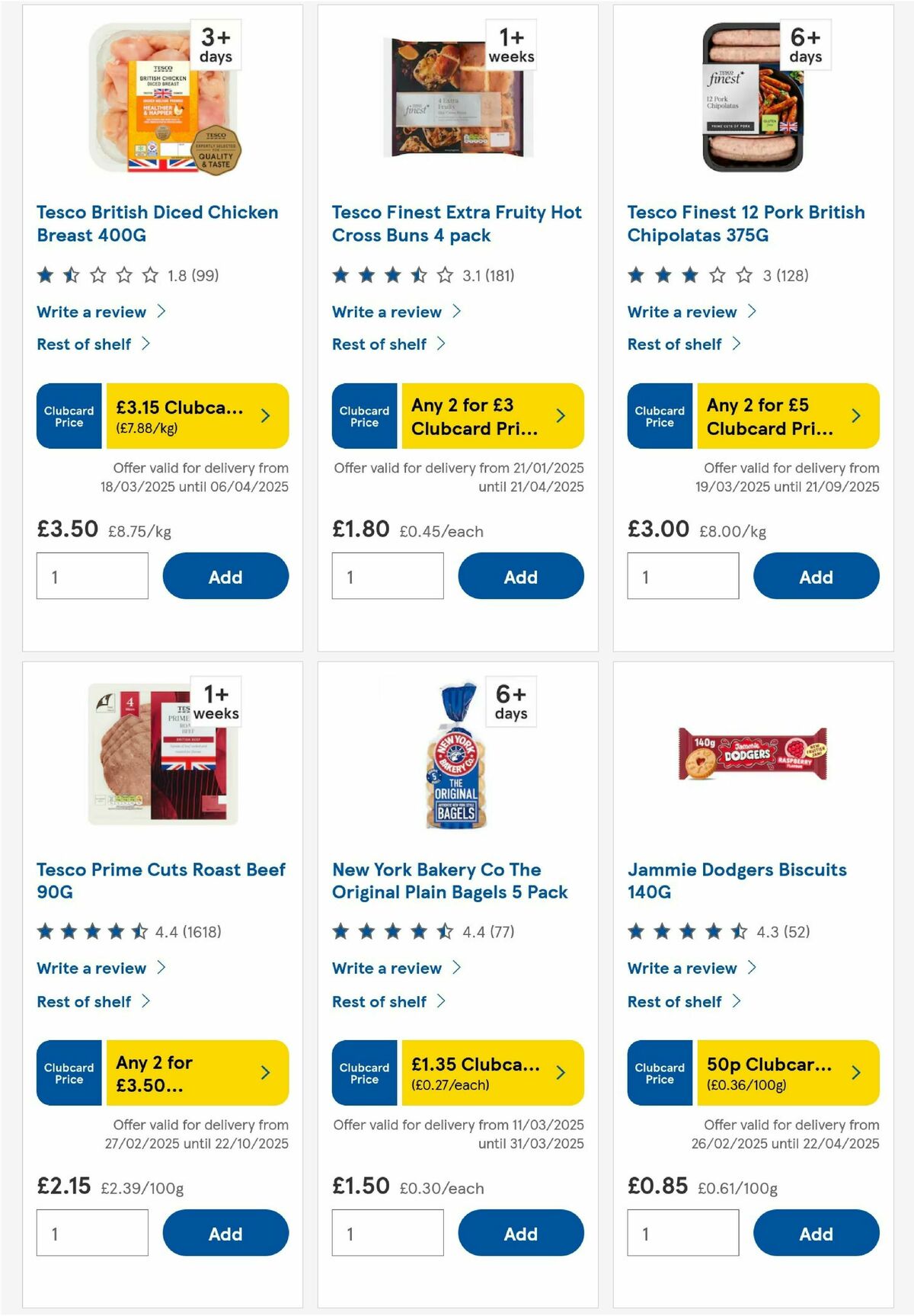Click the quantity field for hot cross buns
914x1316 pixels.
pyautogui.click(x=387, y=576)
